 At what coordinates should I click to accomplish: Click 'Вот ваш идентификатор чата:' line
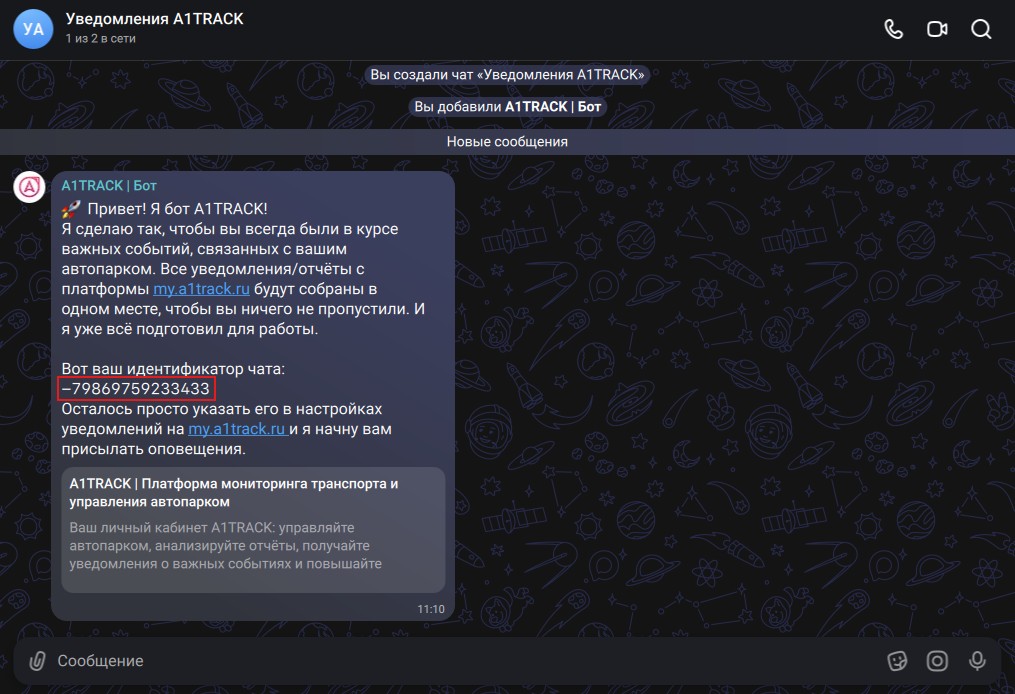(173, 368)
